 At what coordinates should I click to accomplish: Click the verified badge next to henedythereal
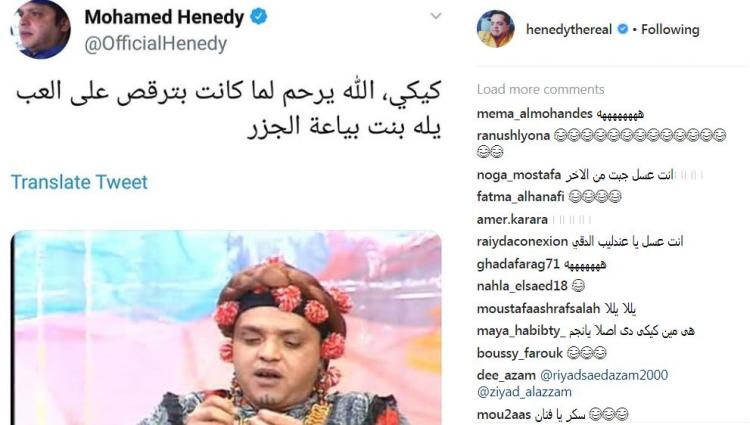[x=622, y=29]
